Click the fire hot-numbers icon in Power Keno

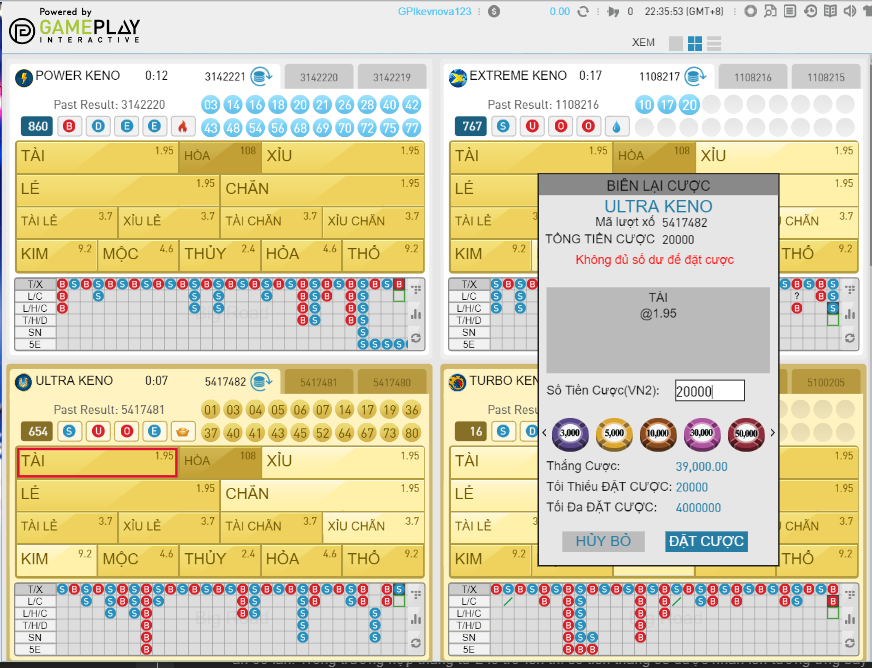[x=182, y=126]
